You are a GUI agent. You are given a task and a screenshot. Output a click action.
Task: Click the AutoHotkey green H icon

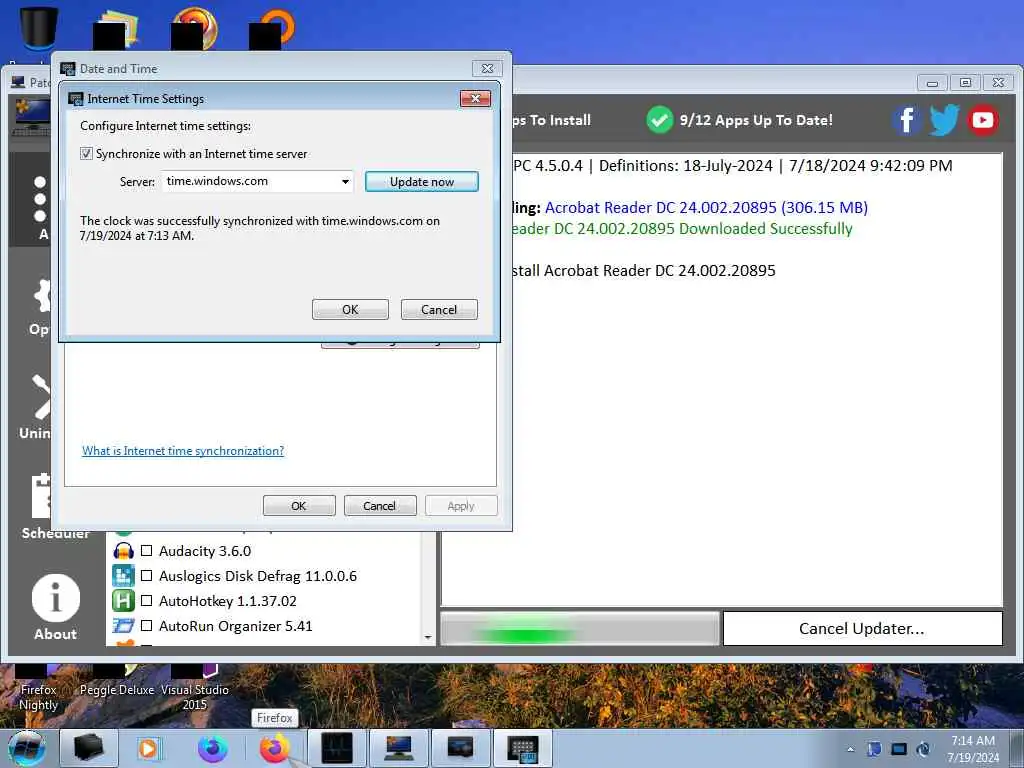123,600
